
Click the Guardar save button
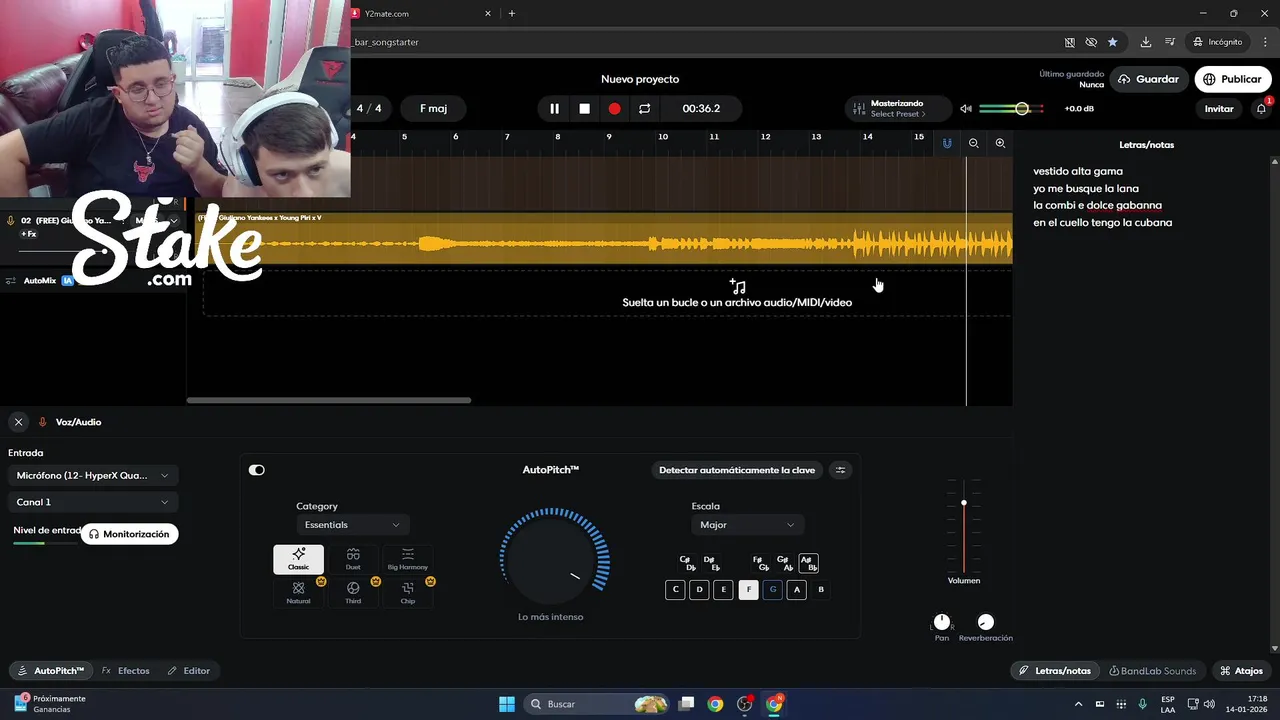point(1149,79)
